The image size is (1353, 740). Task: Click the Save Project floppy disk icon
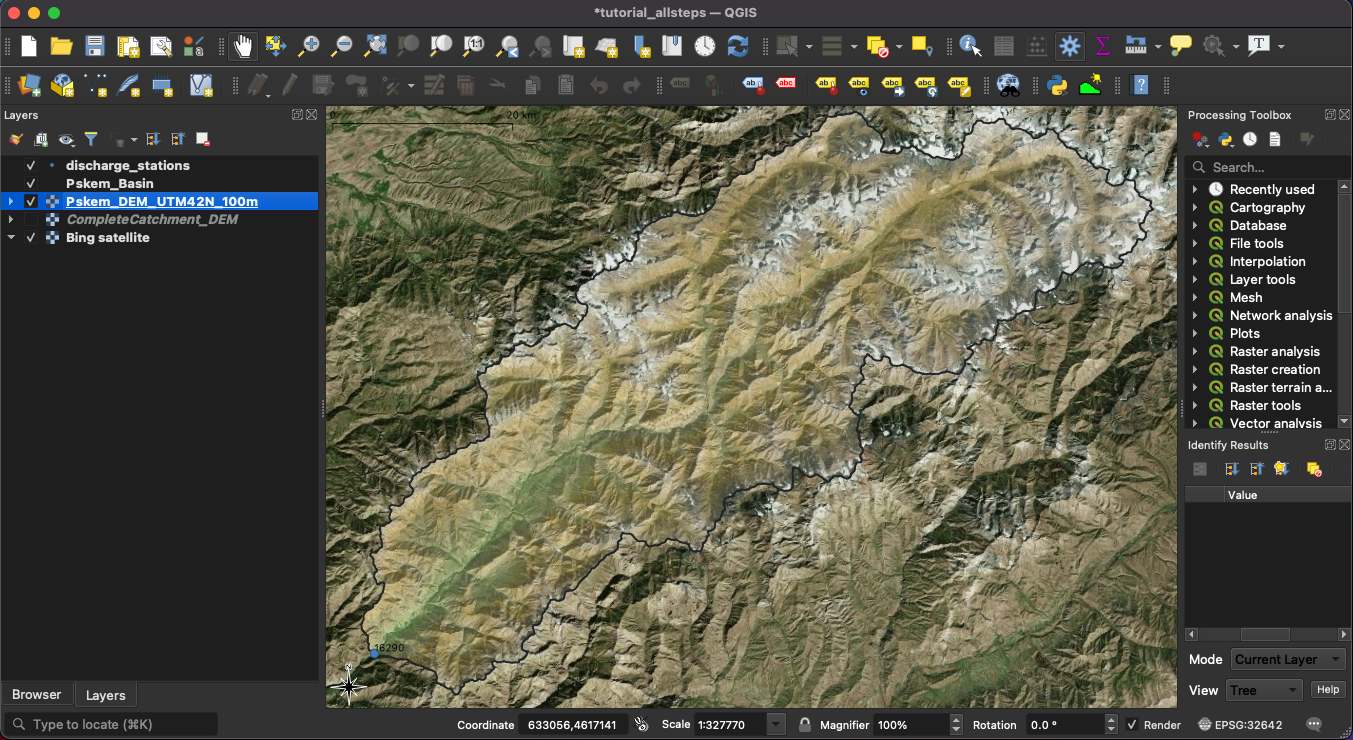coord(95,46)
